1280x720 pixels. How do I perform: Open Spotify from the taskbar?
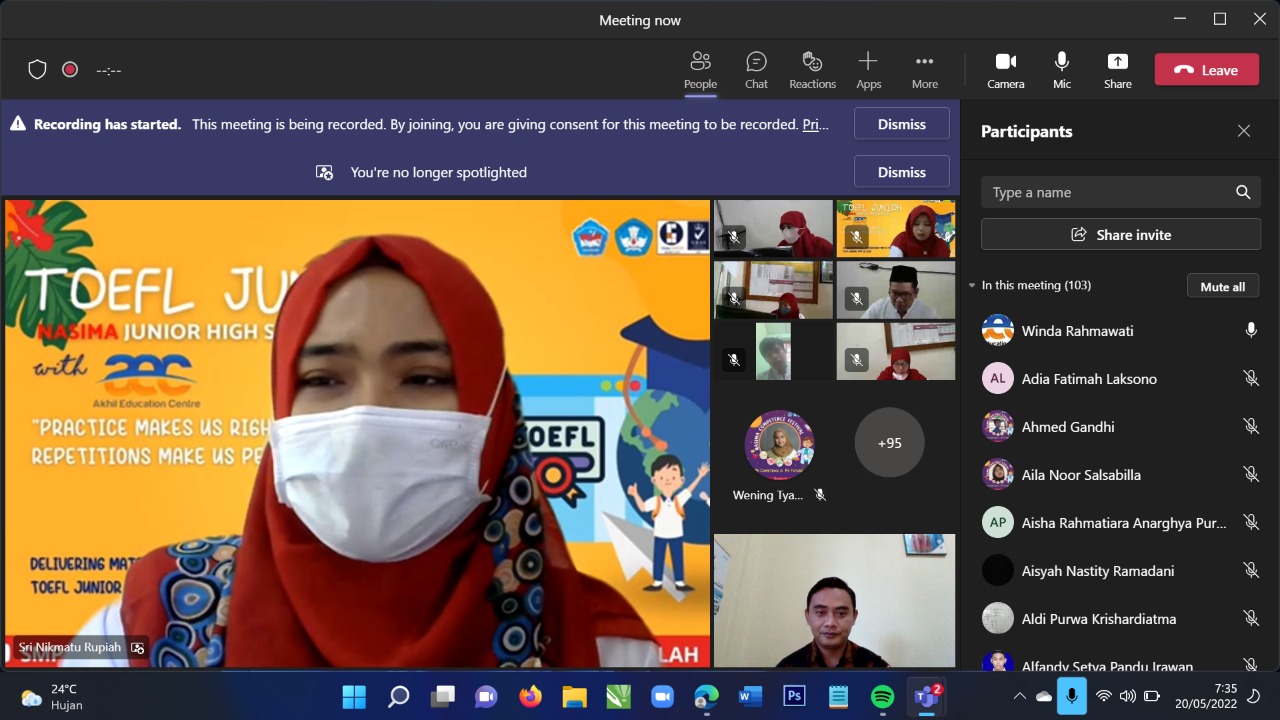click(882, 696)
